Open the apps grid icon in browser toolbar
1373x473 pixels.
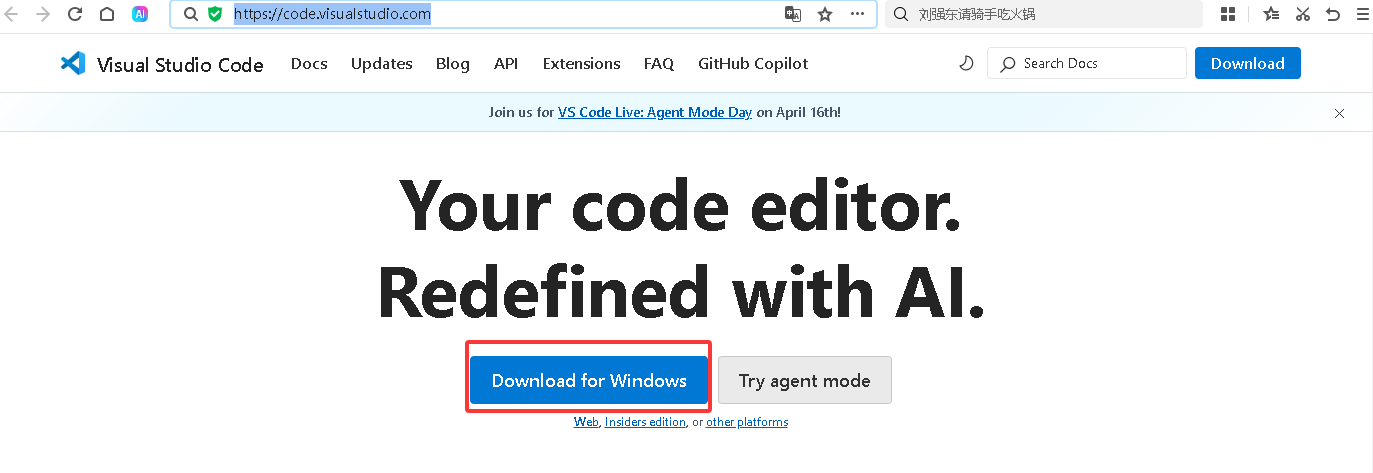coord(1228,14)
